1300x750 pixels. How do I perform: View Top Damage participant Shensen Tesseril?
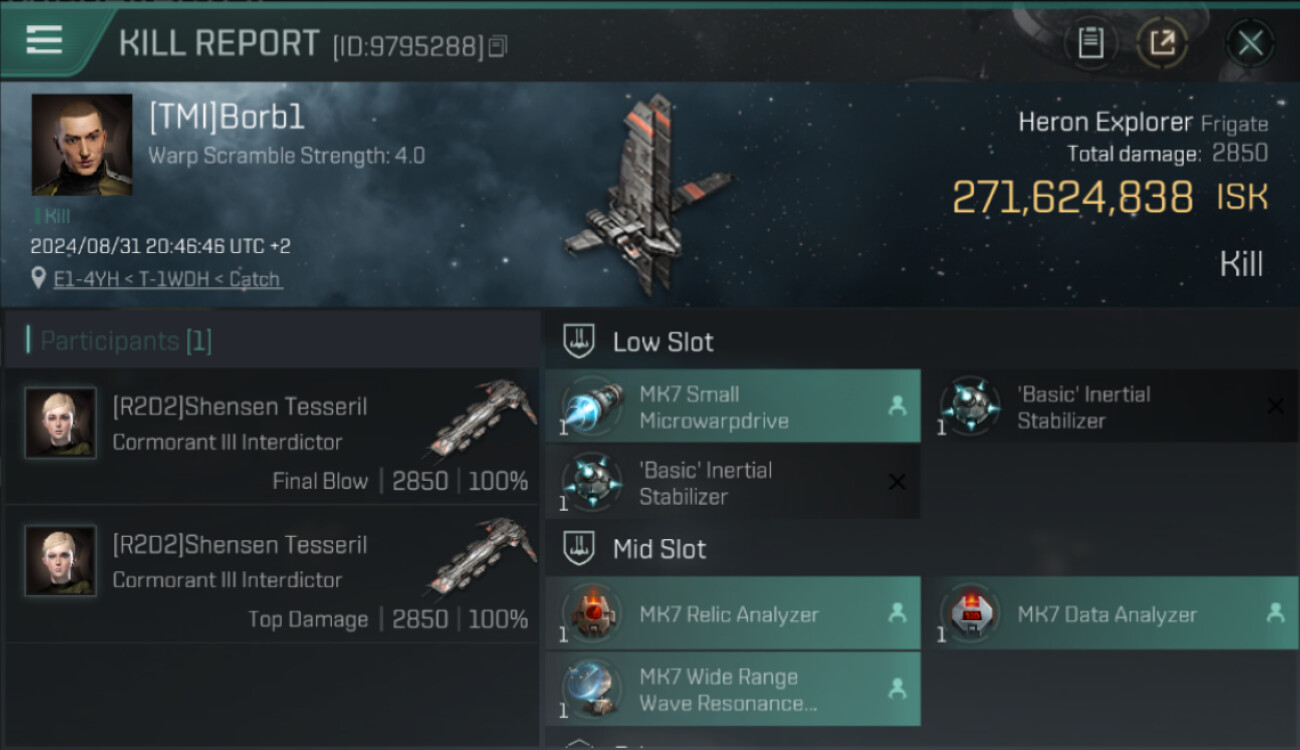point(272,574)
